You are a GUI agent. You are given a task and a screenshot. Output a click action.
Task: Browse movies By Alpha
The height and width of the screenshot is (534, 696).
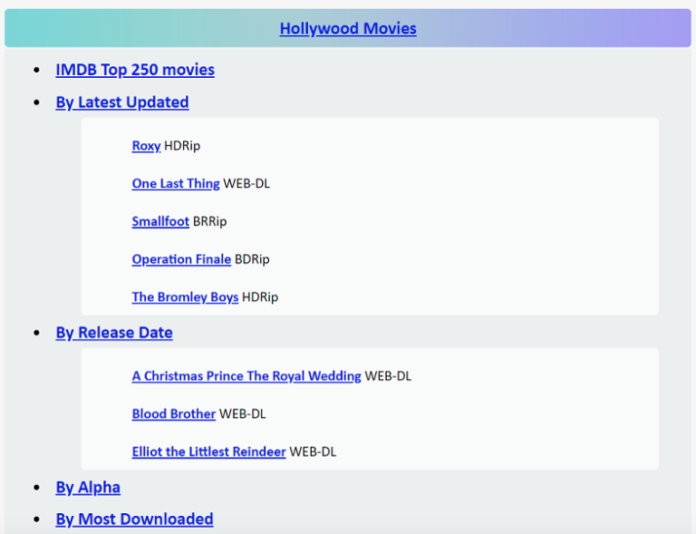(x=88, y=488)
